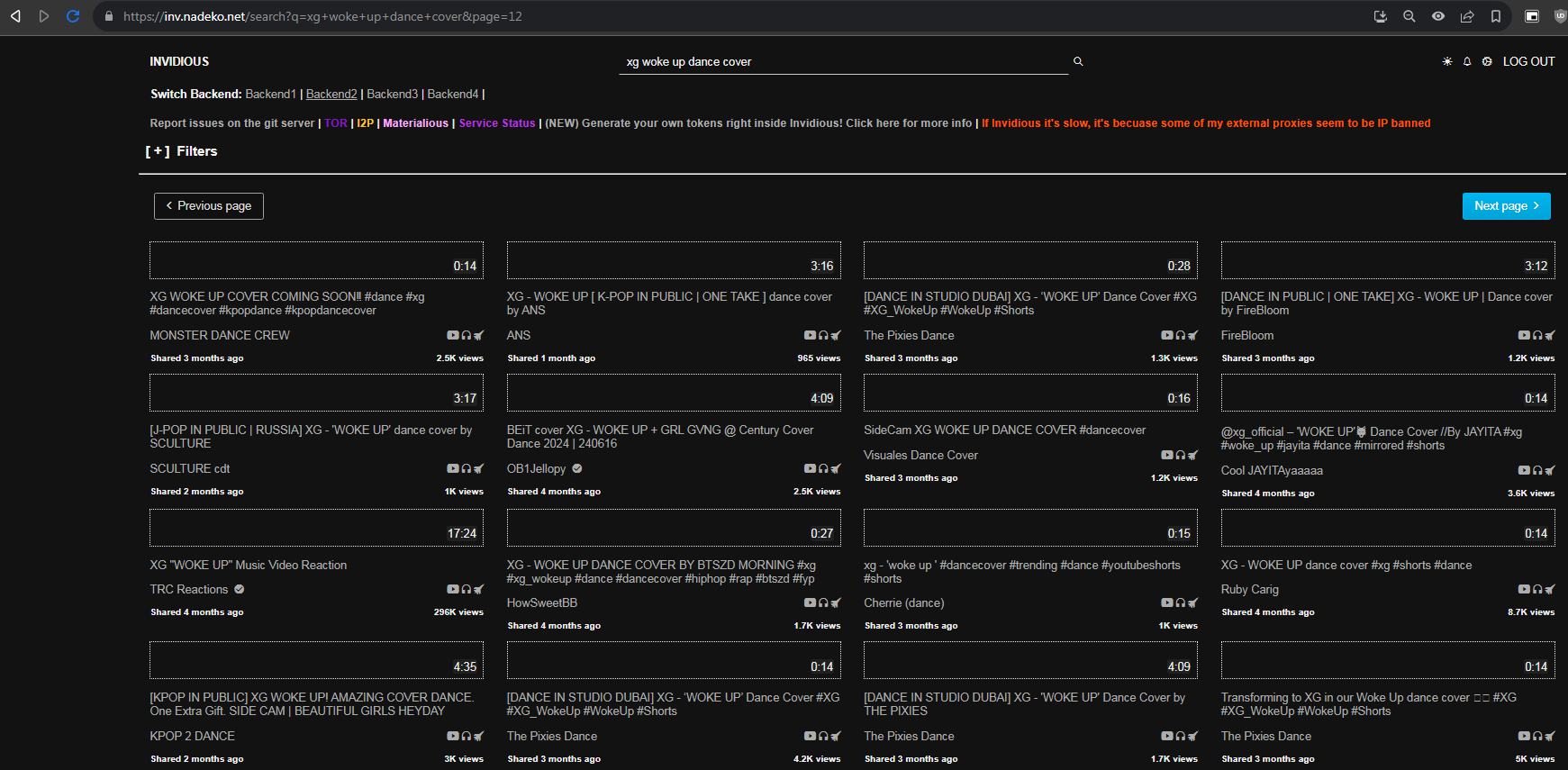Open the 0:14 thumbnail of XG WOKE UP COVER COMING SOON
Viewport: 1568px width, 770px height.
tap(316, 260)
